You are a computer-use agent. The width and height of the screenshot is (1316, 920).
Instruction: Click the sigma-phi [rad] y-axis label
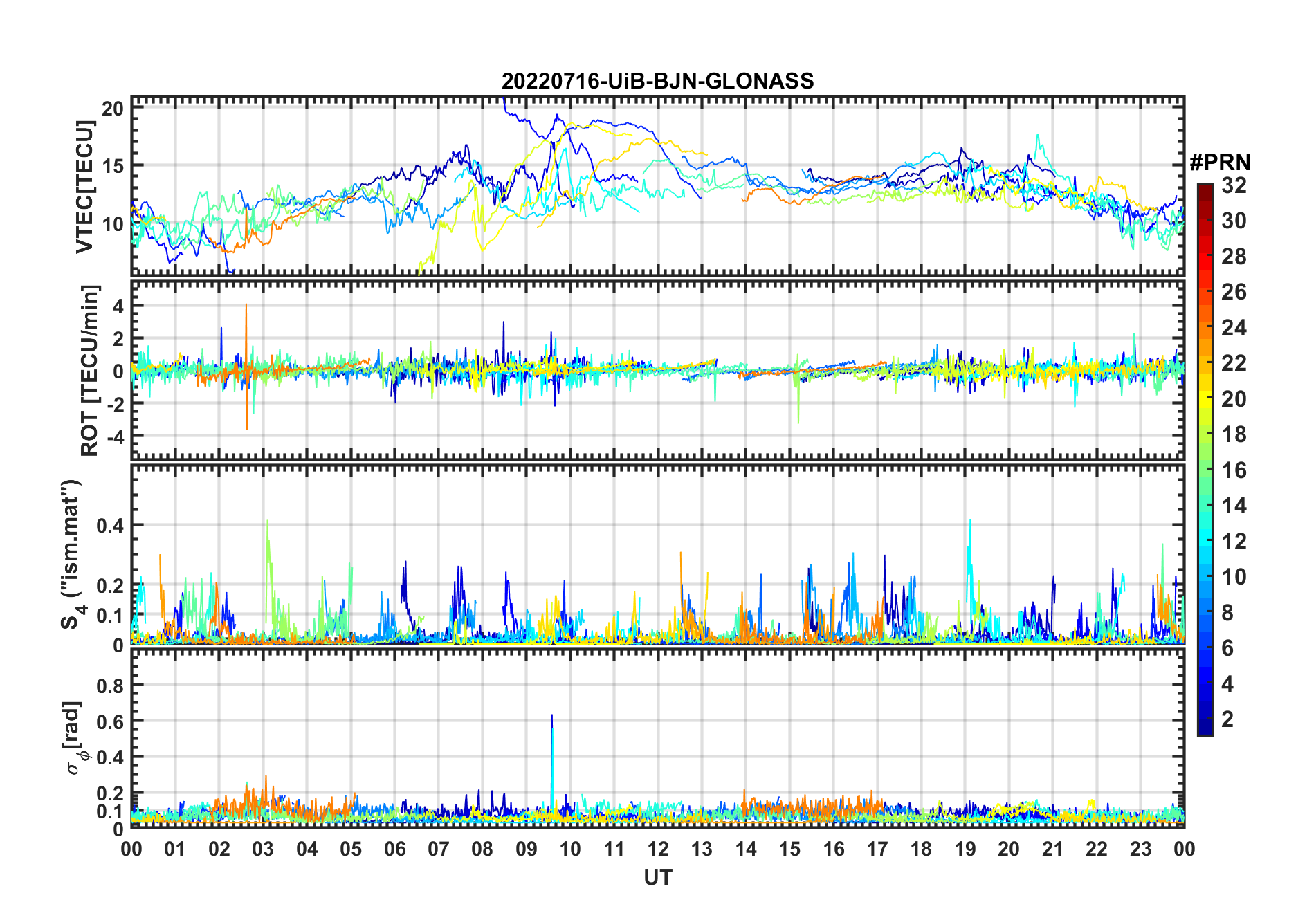click(x=75, y=737)
